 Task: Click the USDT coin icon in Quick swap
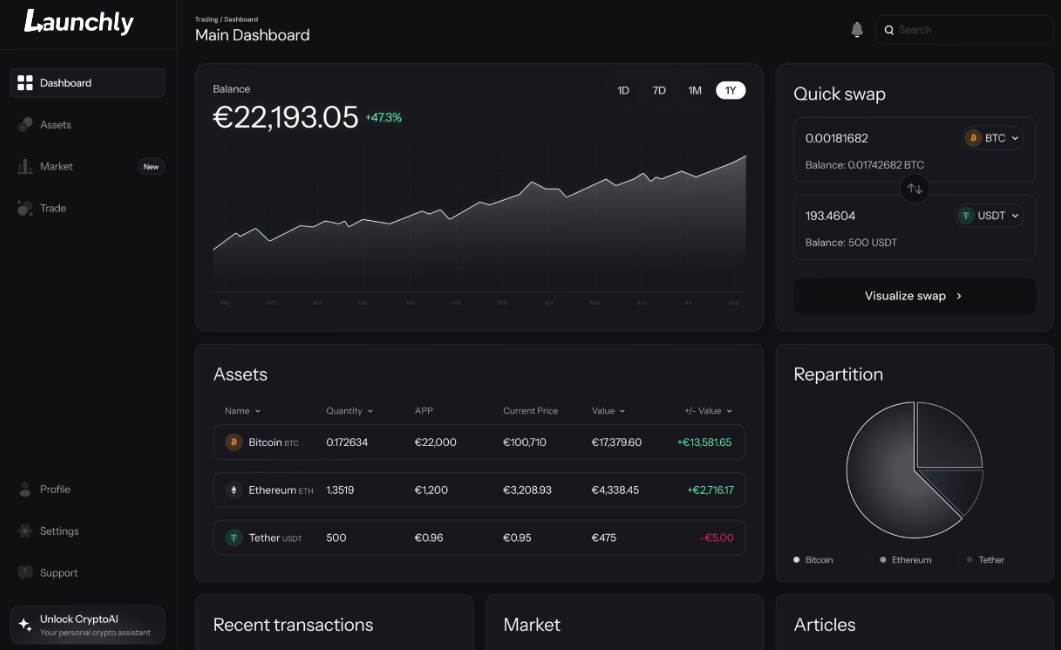tap(966, 216)
